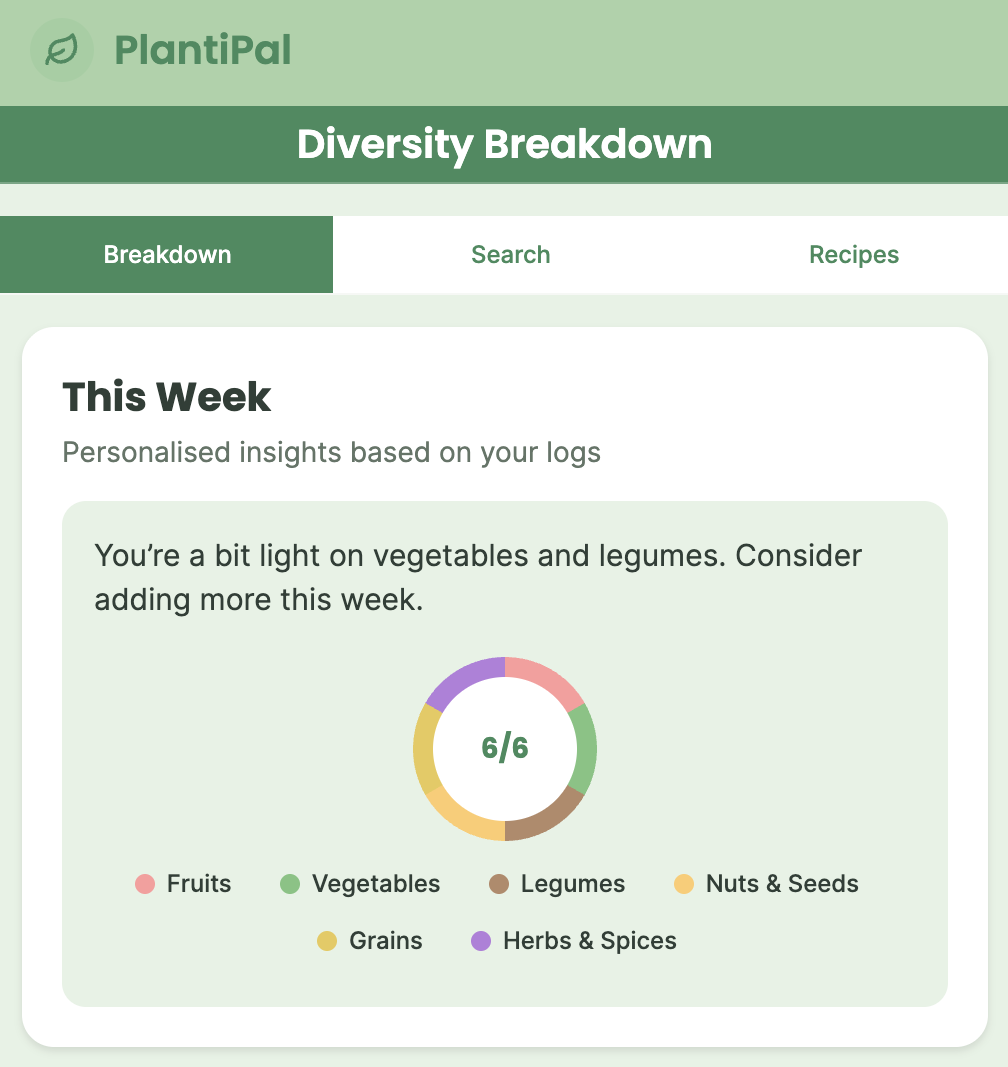The image size is (1008, 1067).
Task: Click the green Vegetables legend dot
Action: (290, 884)
